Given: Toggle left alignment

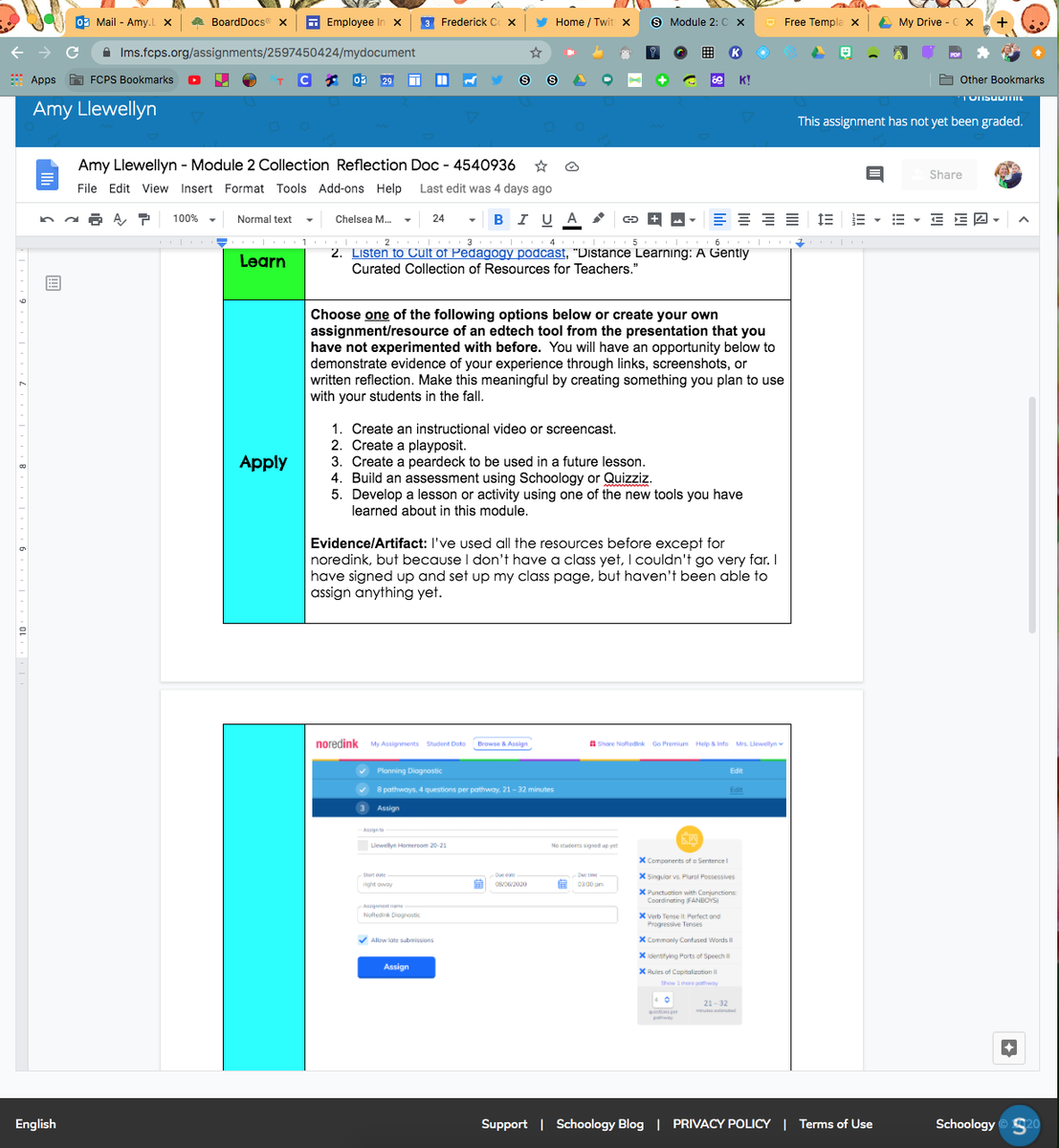Looking at the screenshot, I should pos(719,219).
